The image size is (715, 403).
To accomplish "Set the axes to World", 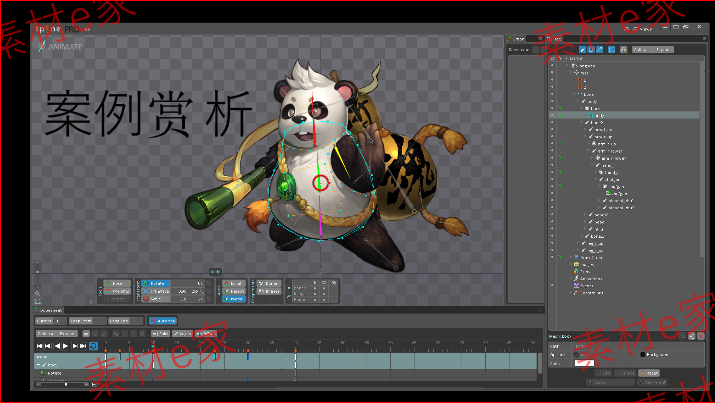I will pyautogui.click(x=234, y=299).
